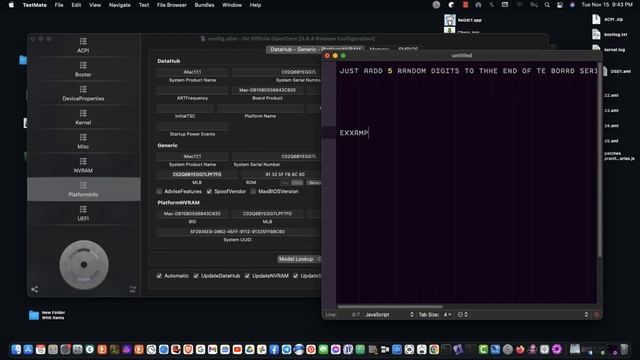Open Spotlight search in the menu bar
This screenshot has width=640, height=360.
click(547, 5)
